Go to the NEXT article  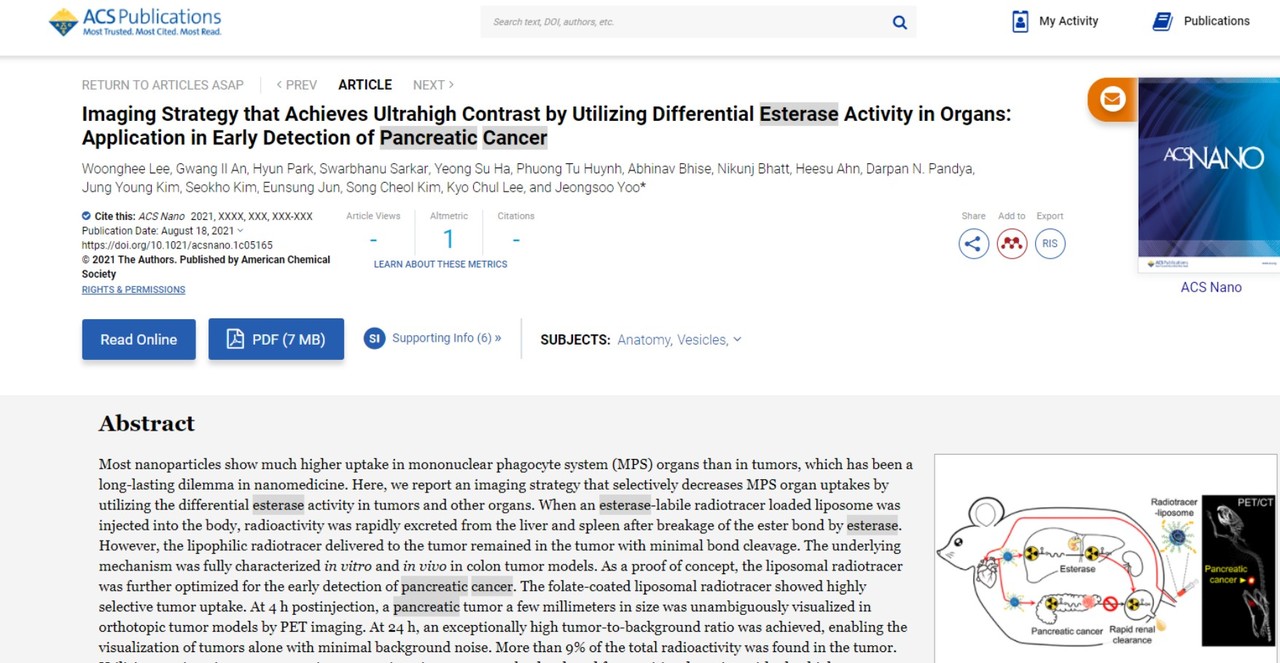tap(433, 85)
